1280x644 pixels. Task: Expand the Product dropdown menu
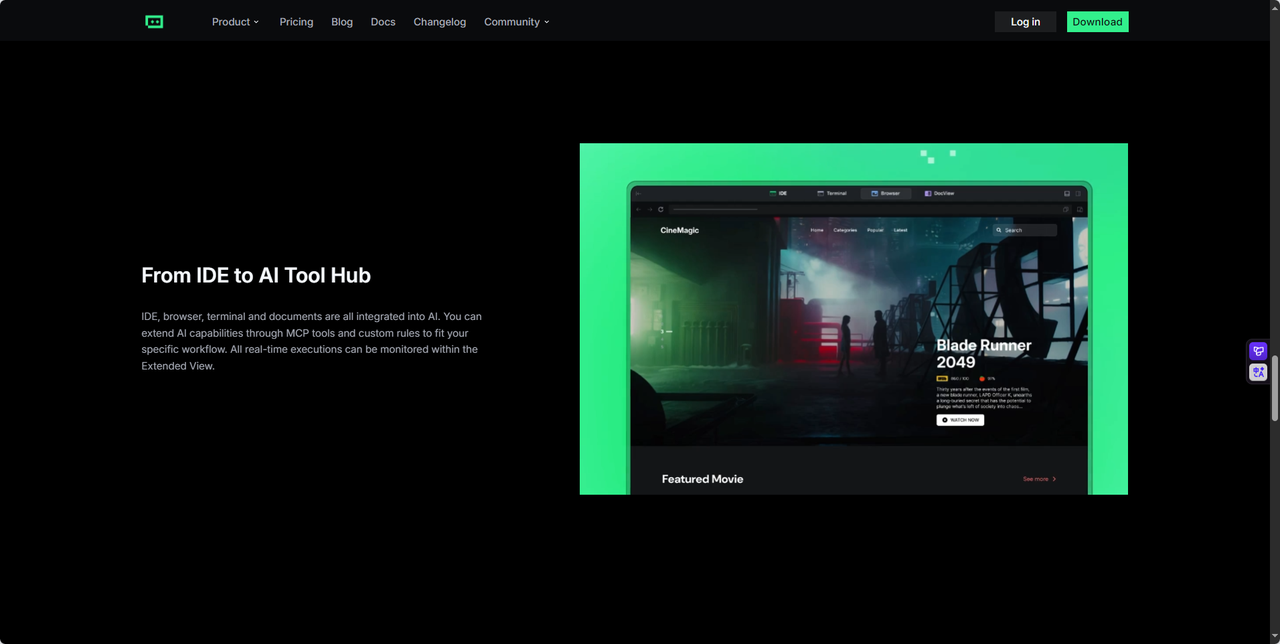tap(235, 22)
